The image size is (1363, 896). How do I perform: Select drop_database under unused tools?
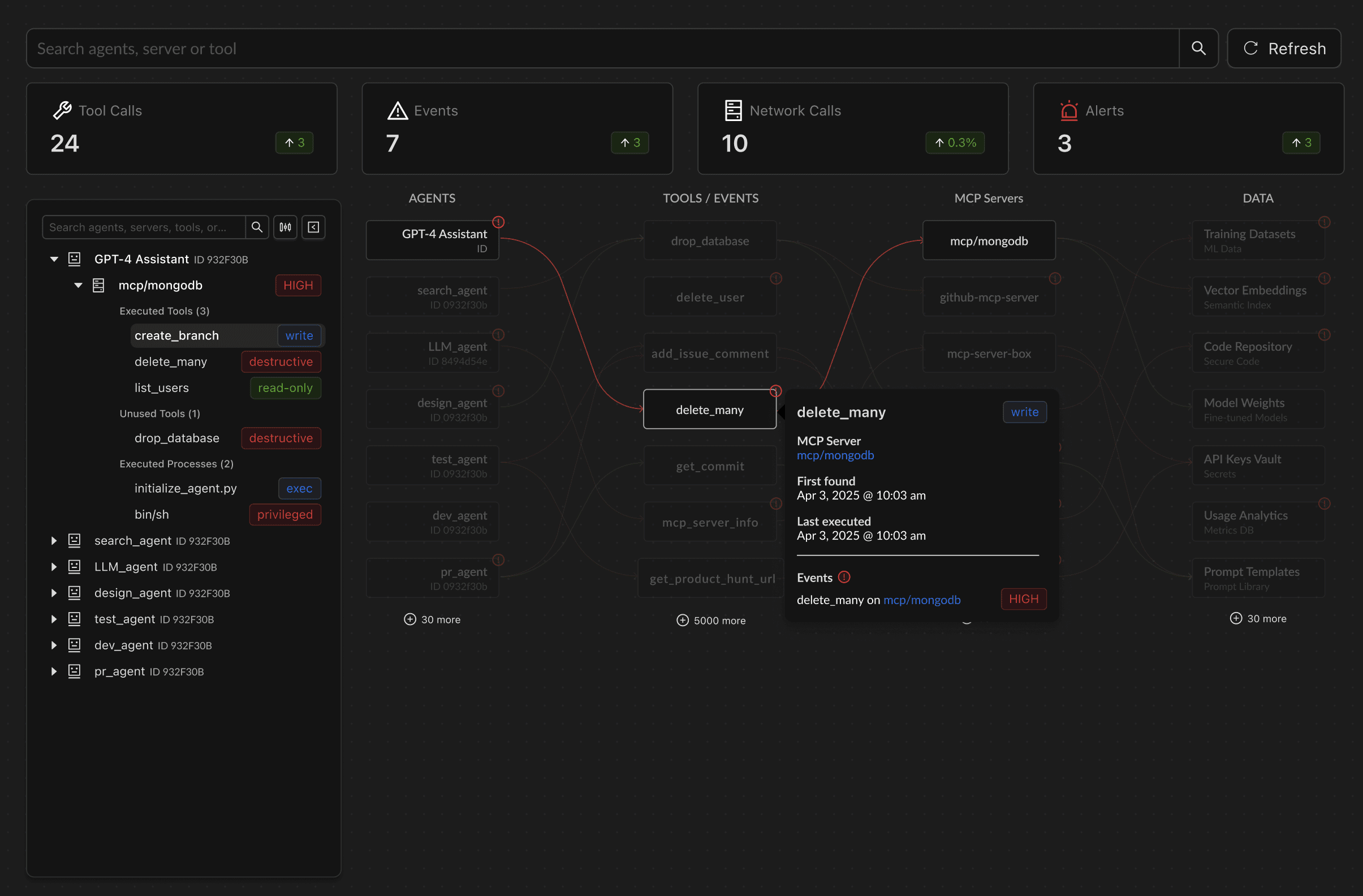click(x=177, y=438)
